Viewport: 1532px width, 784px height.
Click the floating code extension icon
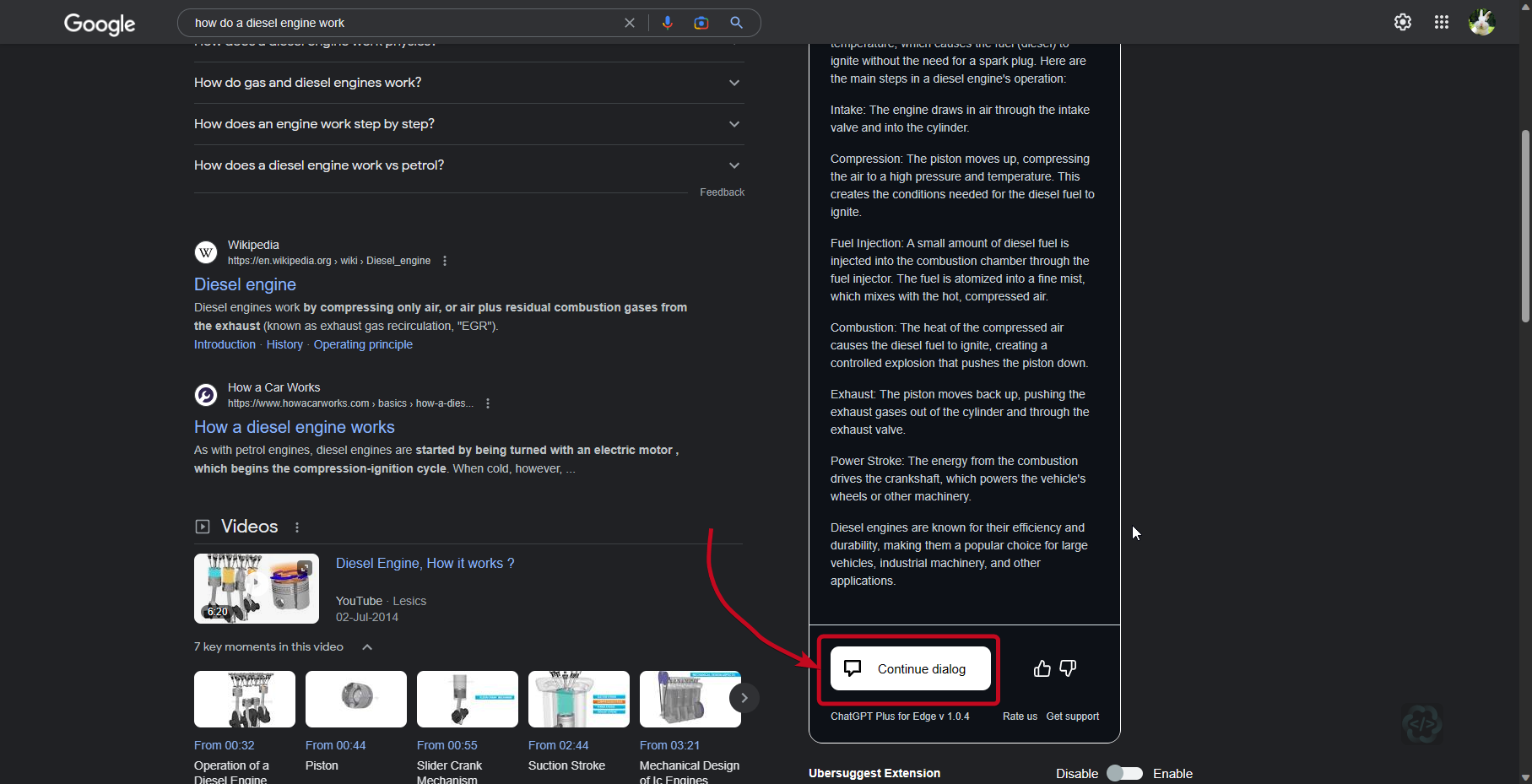point(1421,723)
